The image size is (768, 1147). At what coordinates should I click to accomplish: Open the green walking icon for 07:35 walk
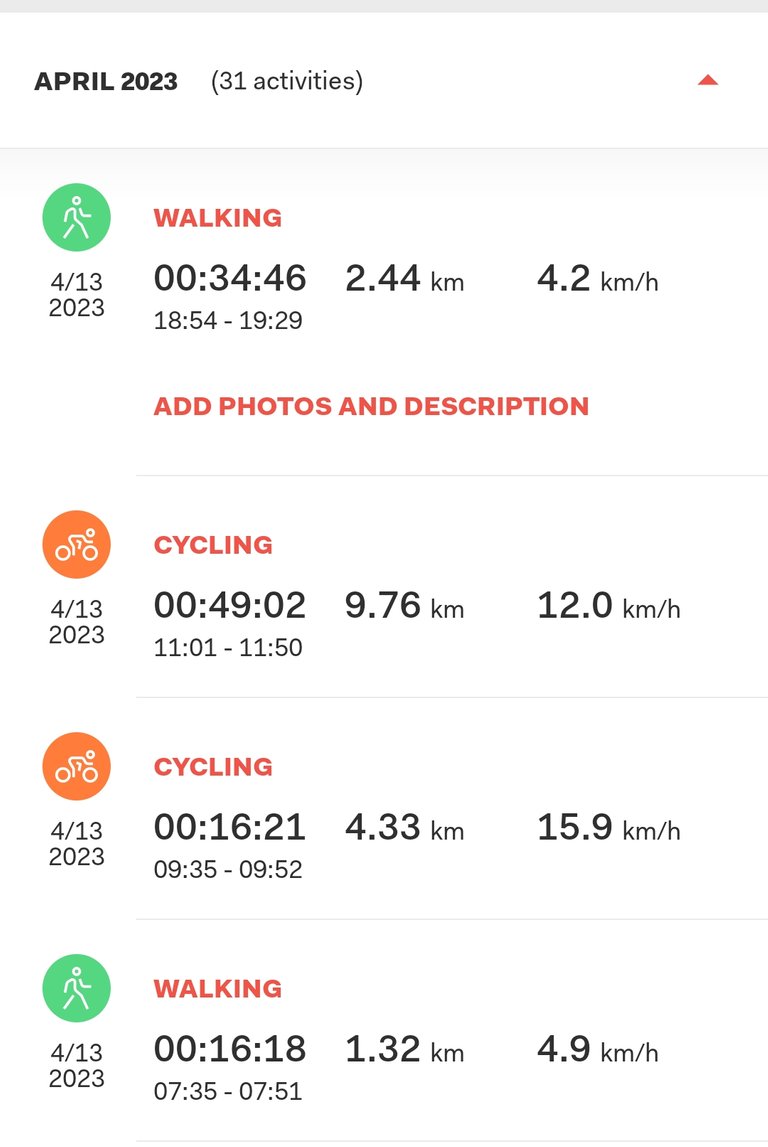[x=77, y=988]
